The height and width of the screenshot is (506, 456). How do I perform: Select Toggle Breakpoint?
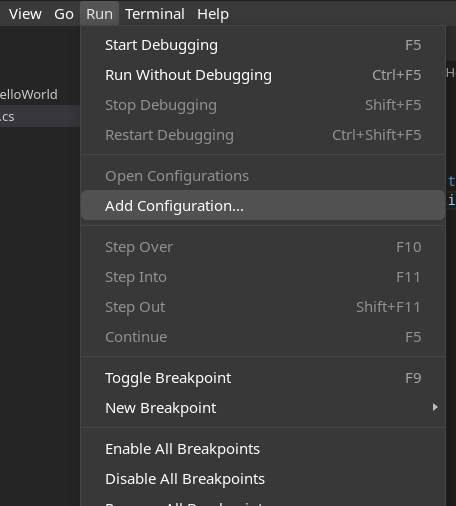(x=263, y=378)
